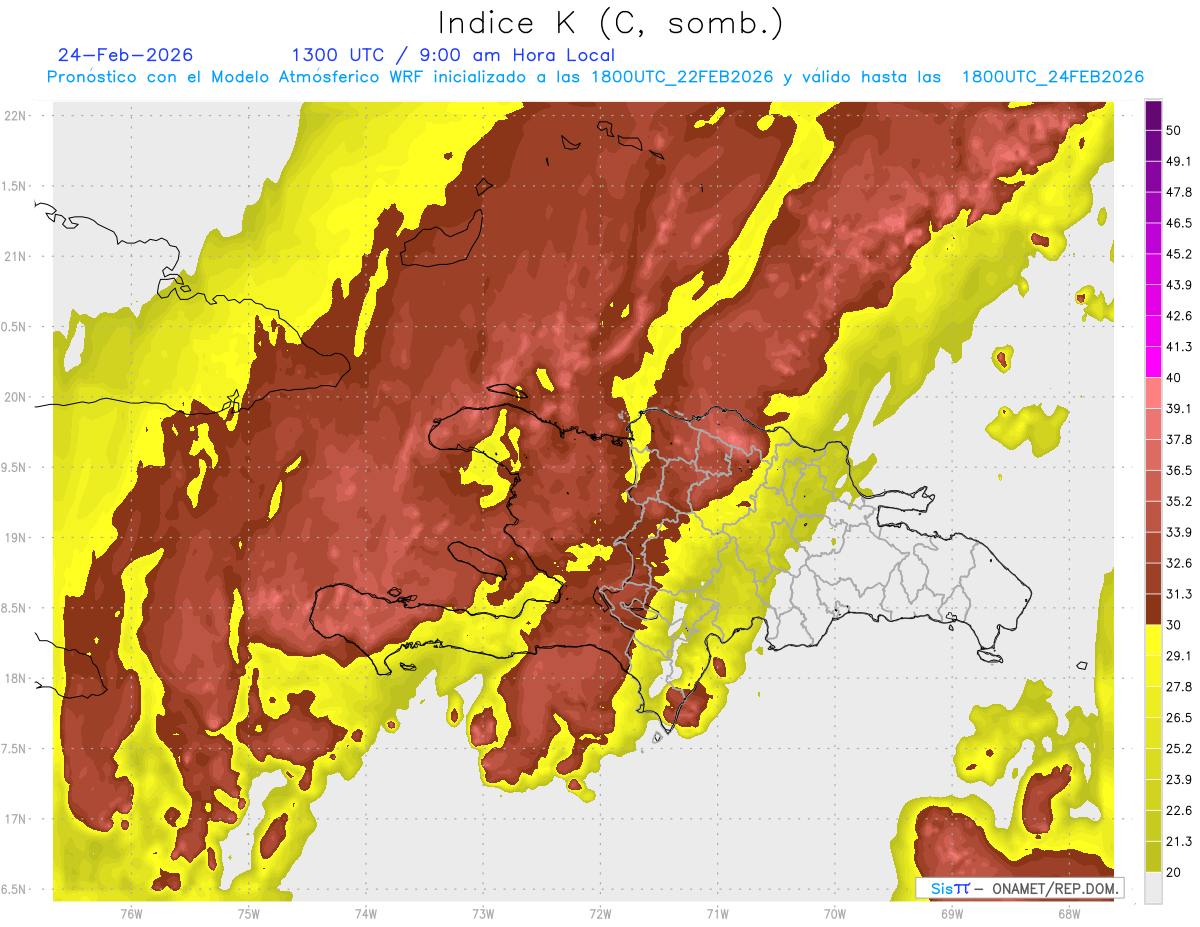
Task: Click the latitude axis label '21N'
Action: click(x=14, y=256)
